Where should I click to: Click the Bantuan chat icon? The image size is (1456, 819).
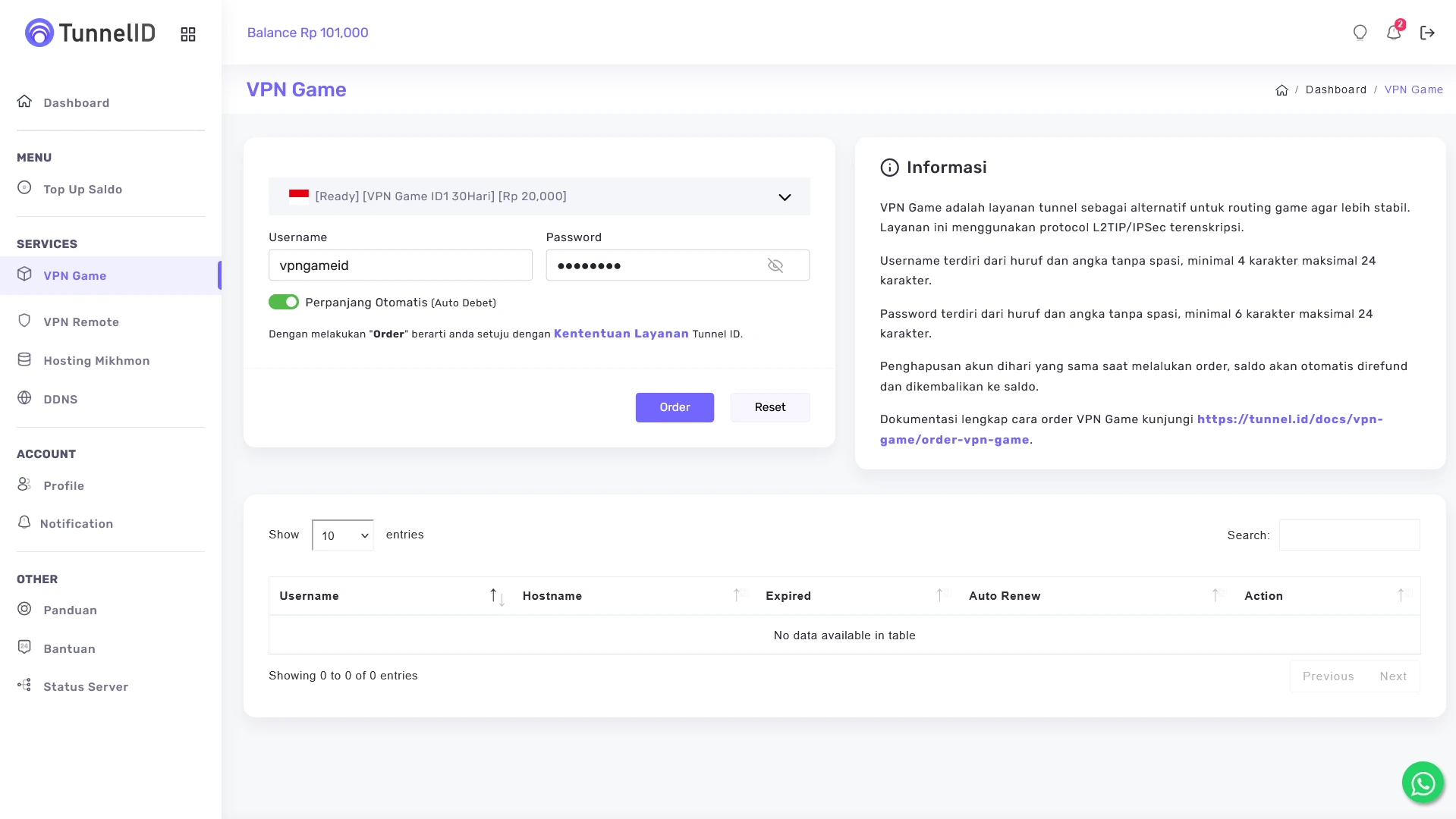click(x=24, y=647)
